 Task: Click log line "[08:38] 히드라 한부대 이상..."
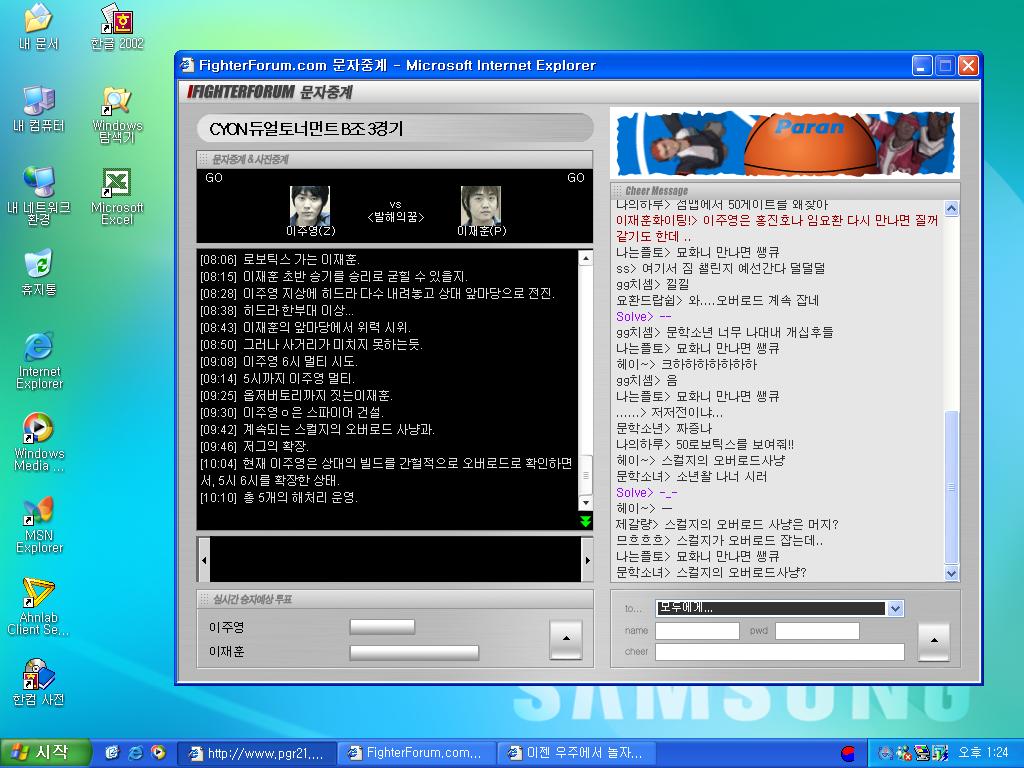[x=277, y=310]
